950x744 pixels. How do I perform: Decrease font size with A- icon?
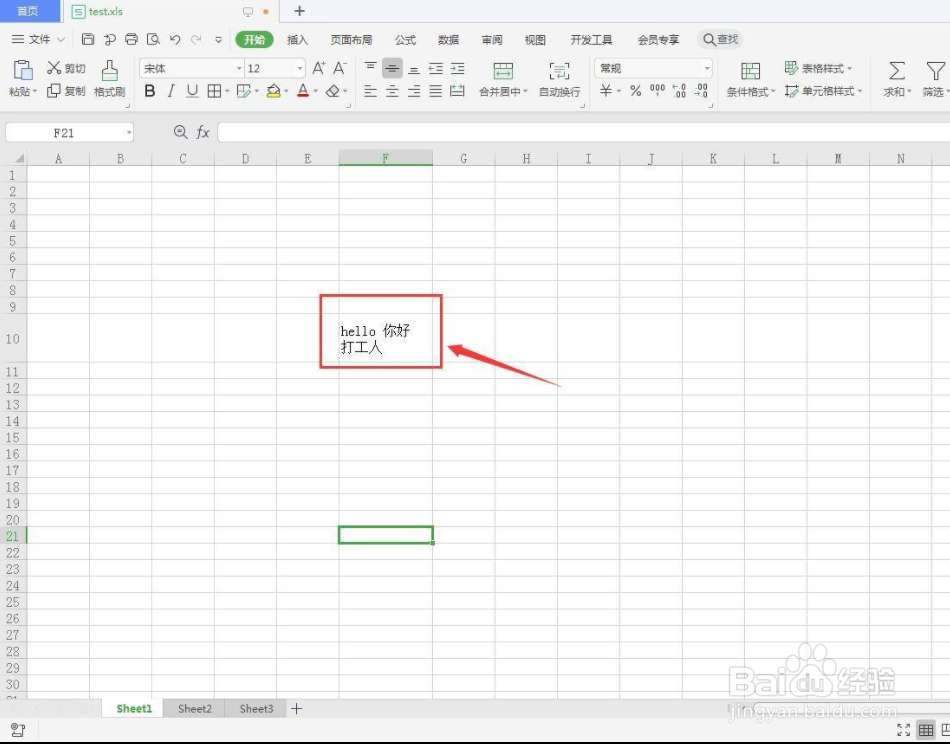340,68
